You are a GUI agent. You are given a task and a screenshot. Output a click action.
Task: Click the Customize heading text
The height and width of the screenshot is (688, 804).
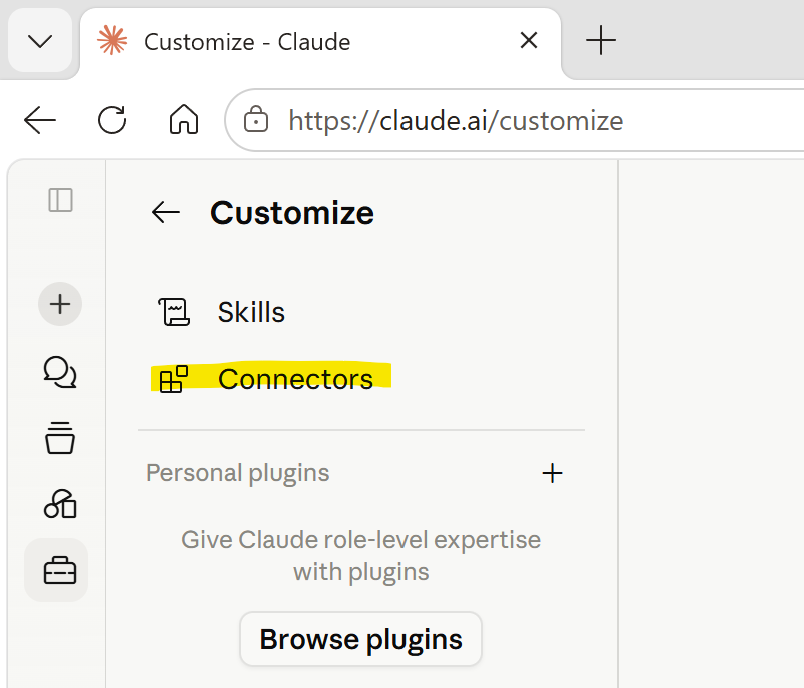292,213
